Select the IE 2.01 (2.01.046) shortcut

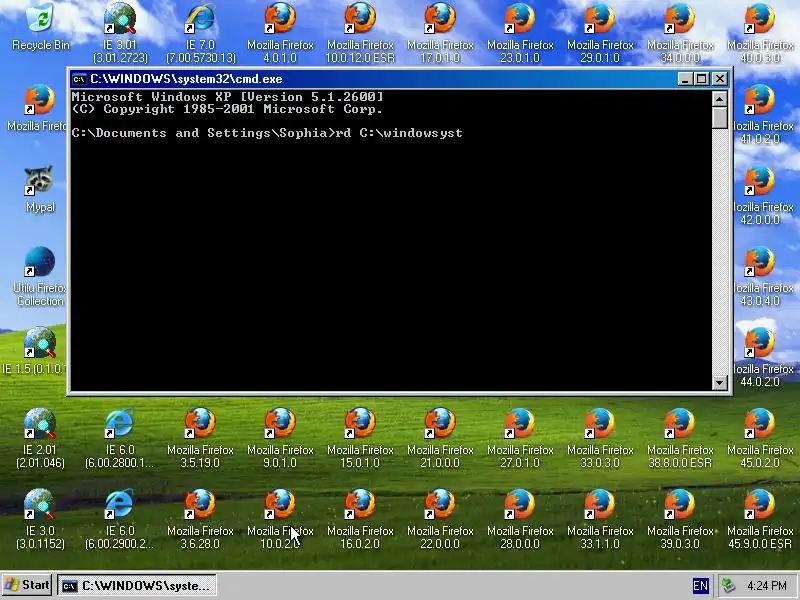(40, 438)
